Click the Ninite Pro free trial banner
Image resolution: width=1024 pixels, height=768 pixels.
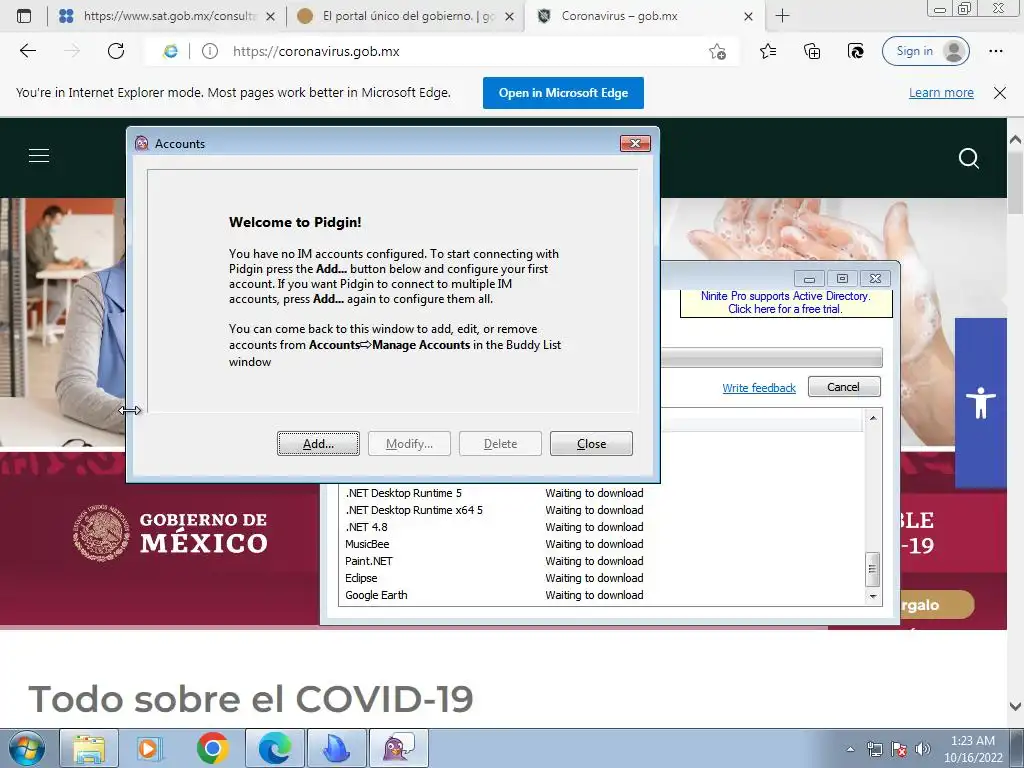[x=786, y=302]
